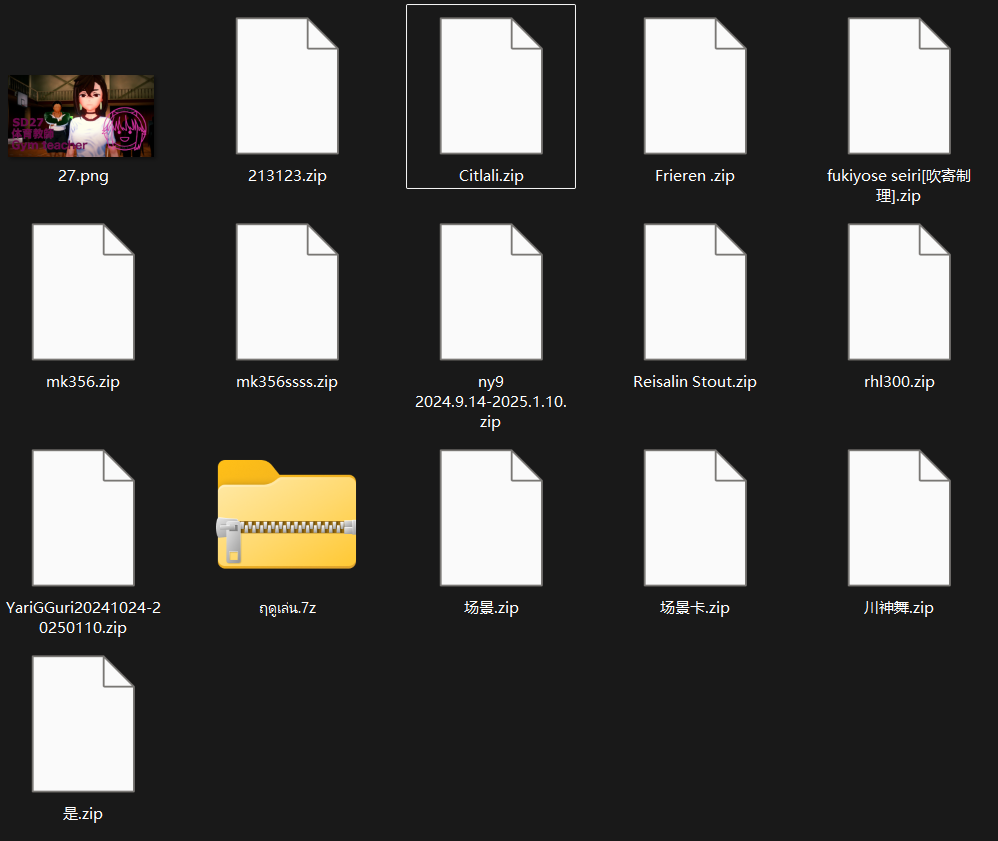This screenshot has width=998, height=841.
Task: Select the 场景.zip file icon
Action: pos(491,517)
